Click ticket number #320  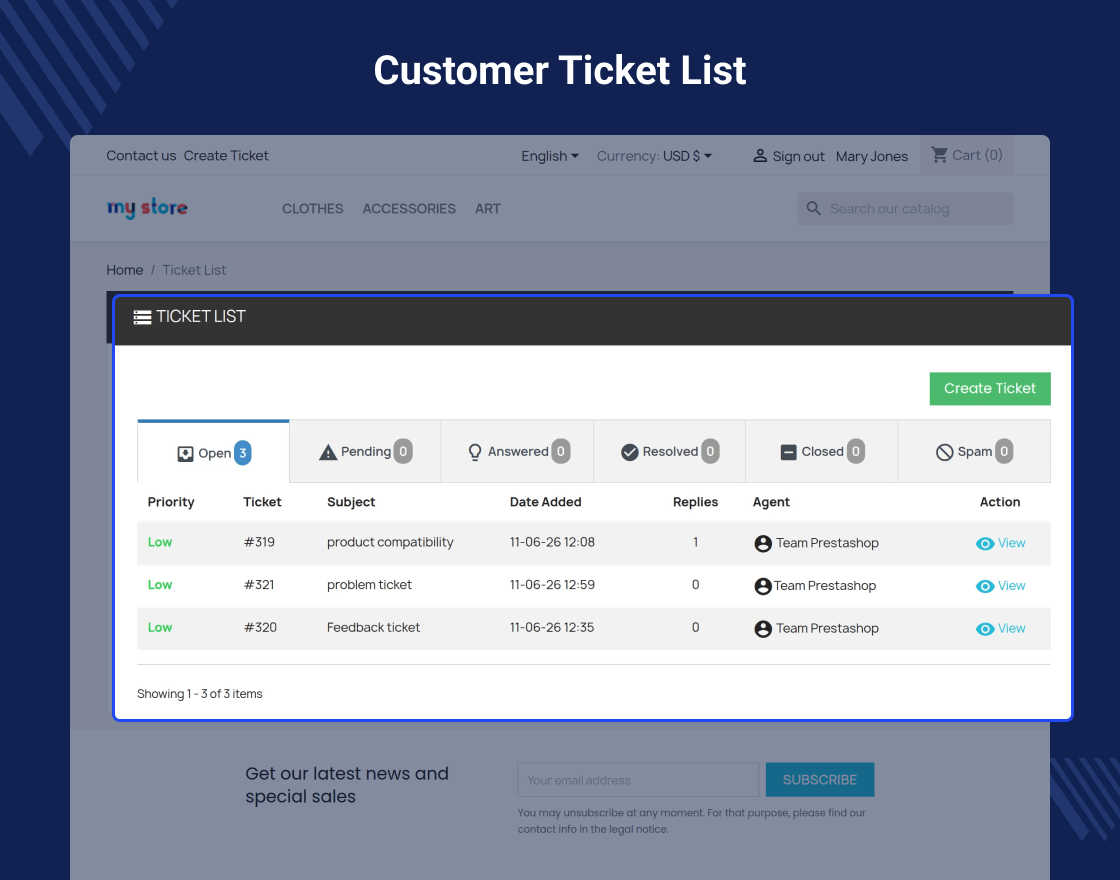pos(260,628)
